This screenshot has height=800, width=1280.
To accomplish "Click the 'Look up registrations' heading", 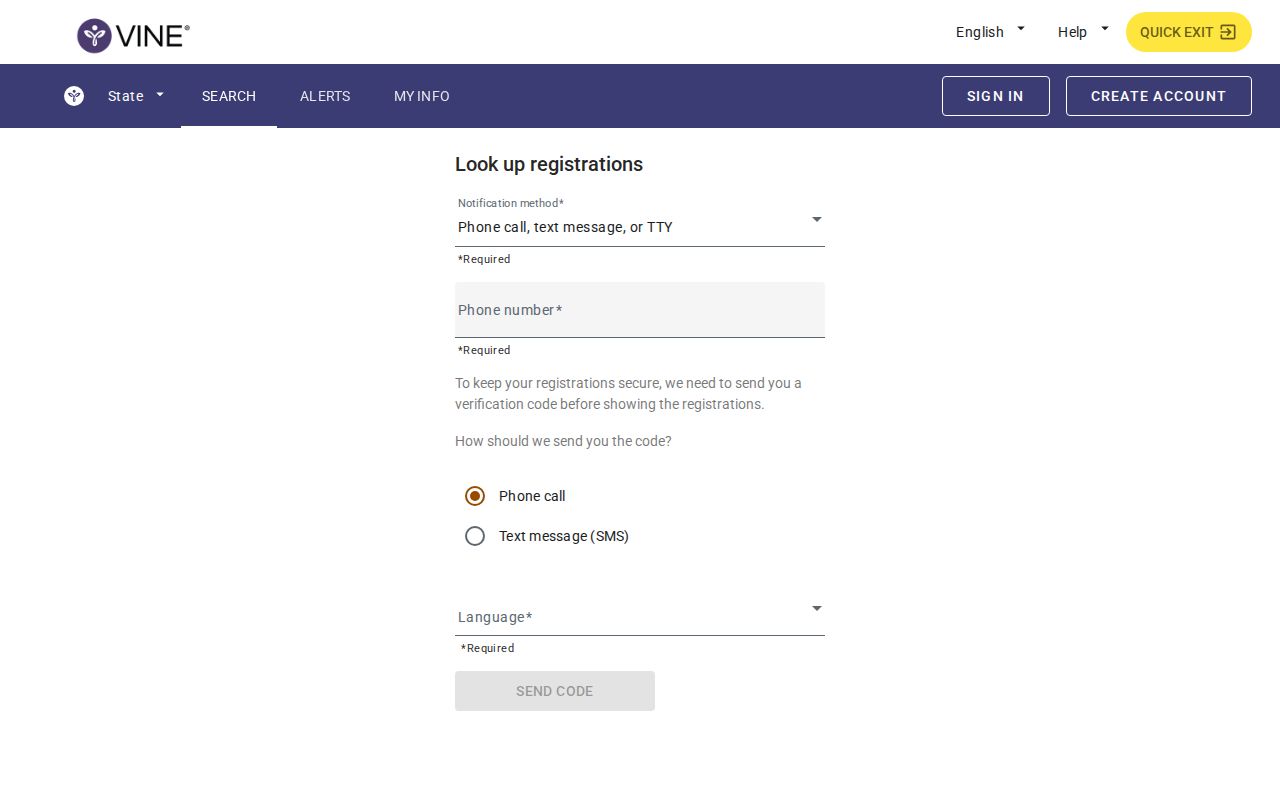I will pos(549,164).
